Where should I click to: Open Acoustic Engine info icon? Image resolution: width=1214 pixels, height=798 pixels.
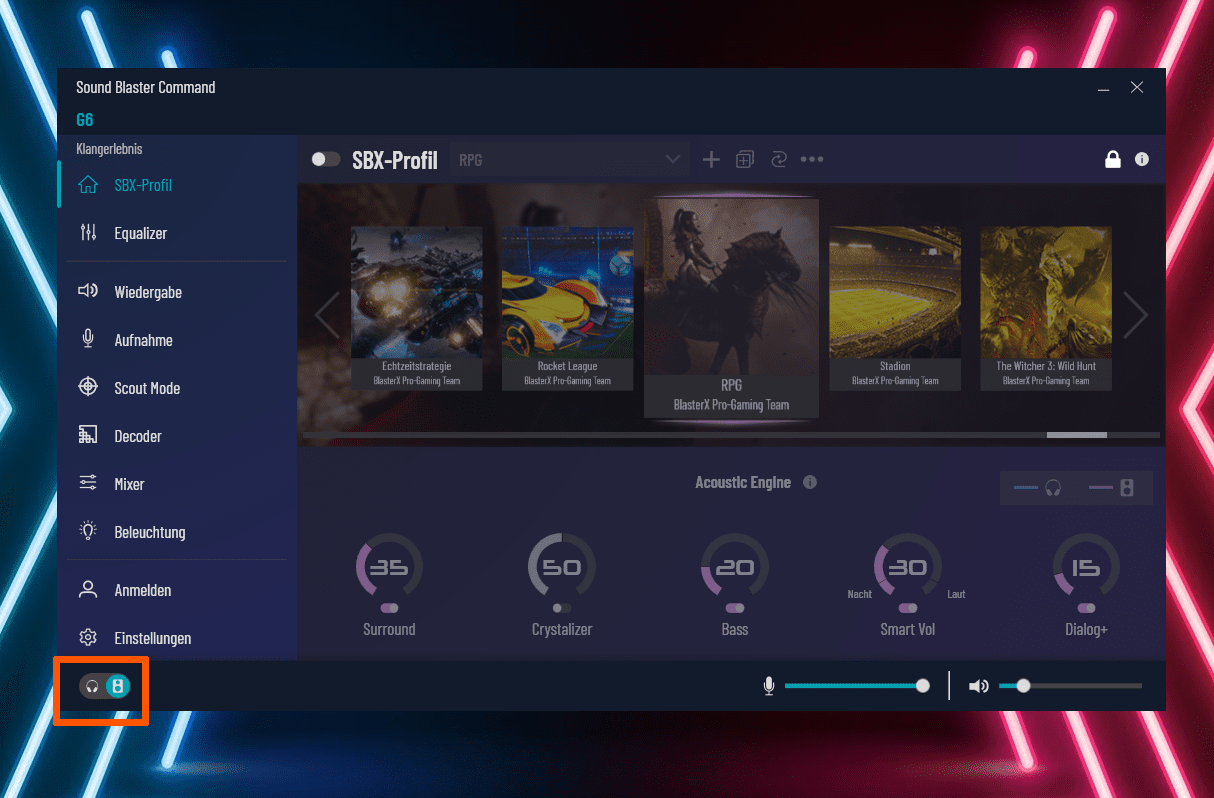(810, 482)
